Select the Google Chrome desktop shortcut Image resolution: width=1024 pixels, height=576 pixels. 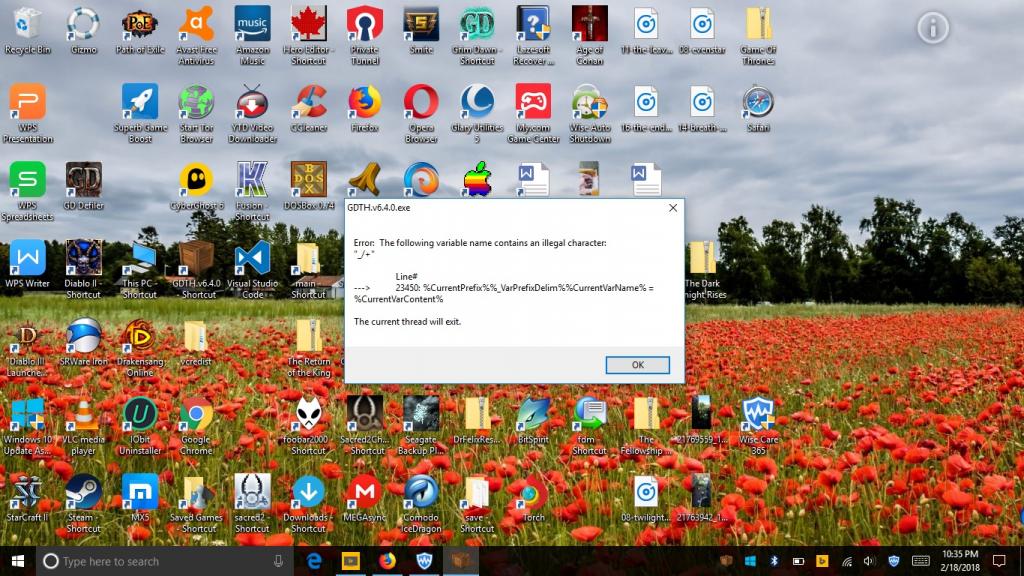click(196, 414)
